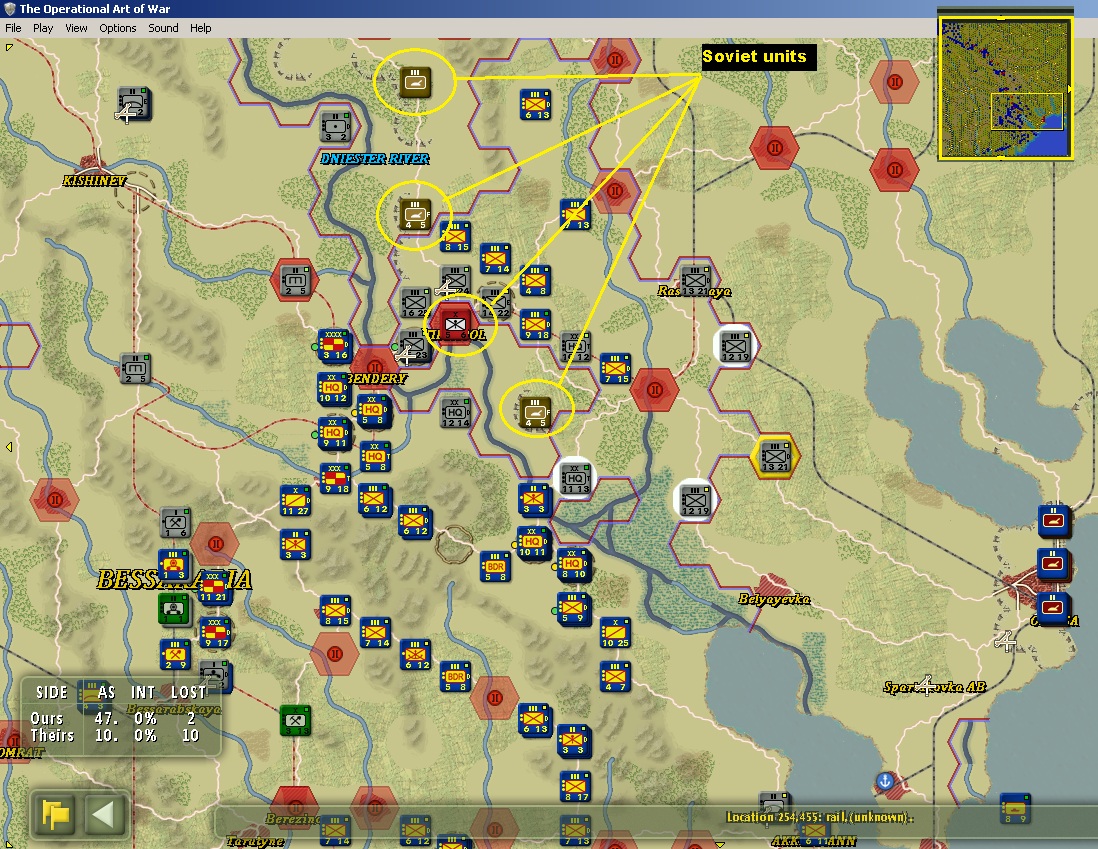
Task: Select the XXX corps unit rated 11-21
Action: pos(213,587)
